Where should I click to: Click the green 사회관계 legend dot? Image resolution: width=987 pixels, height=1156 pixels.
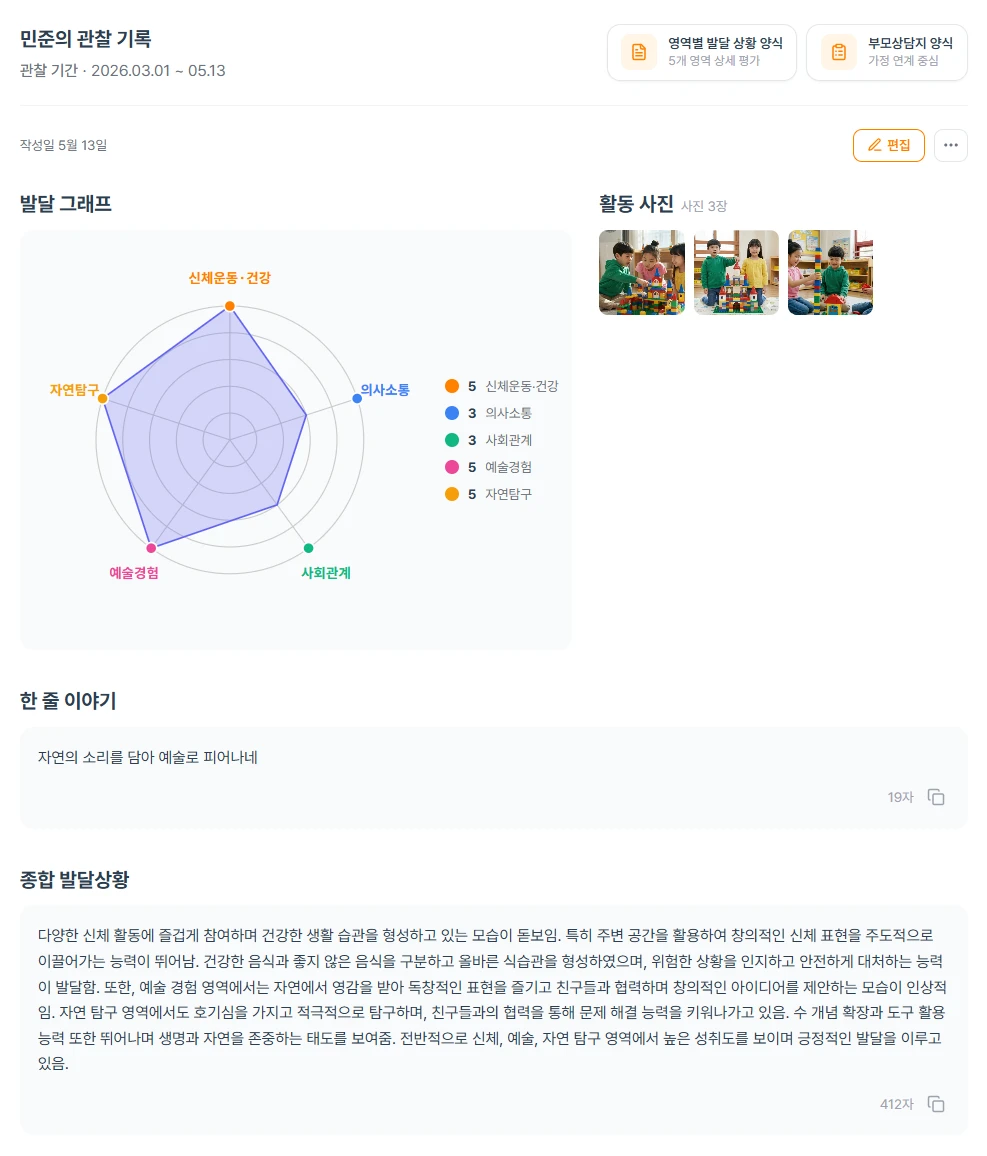point(452,440)
